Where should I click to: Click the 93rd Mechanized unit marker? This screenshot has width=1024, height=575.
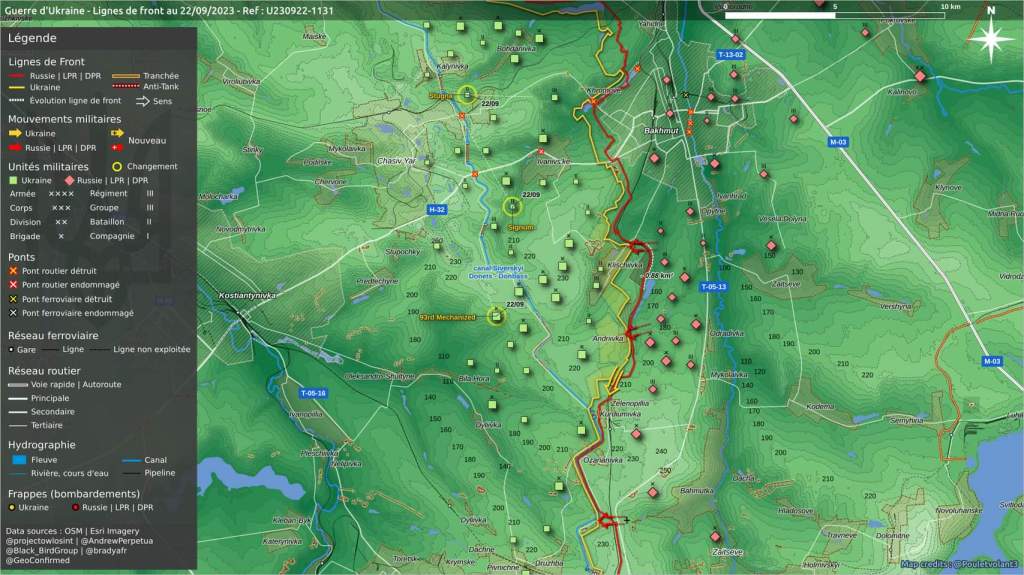tap(496, 316)
